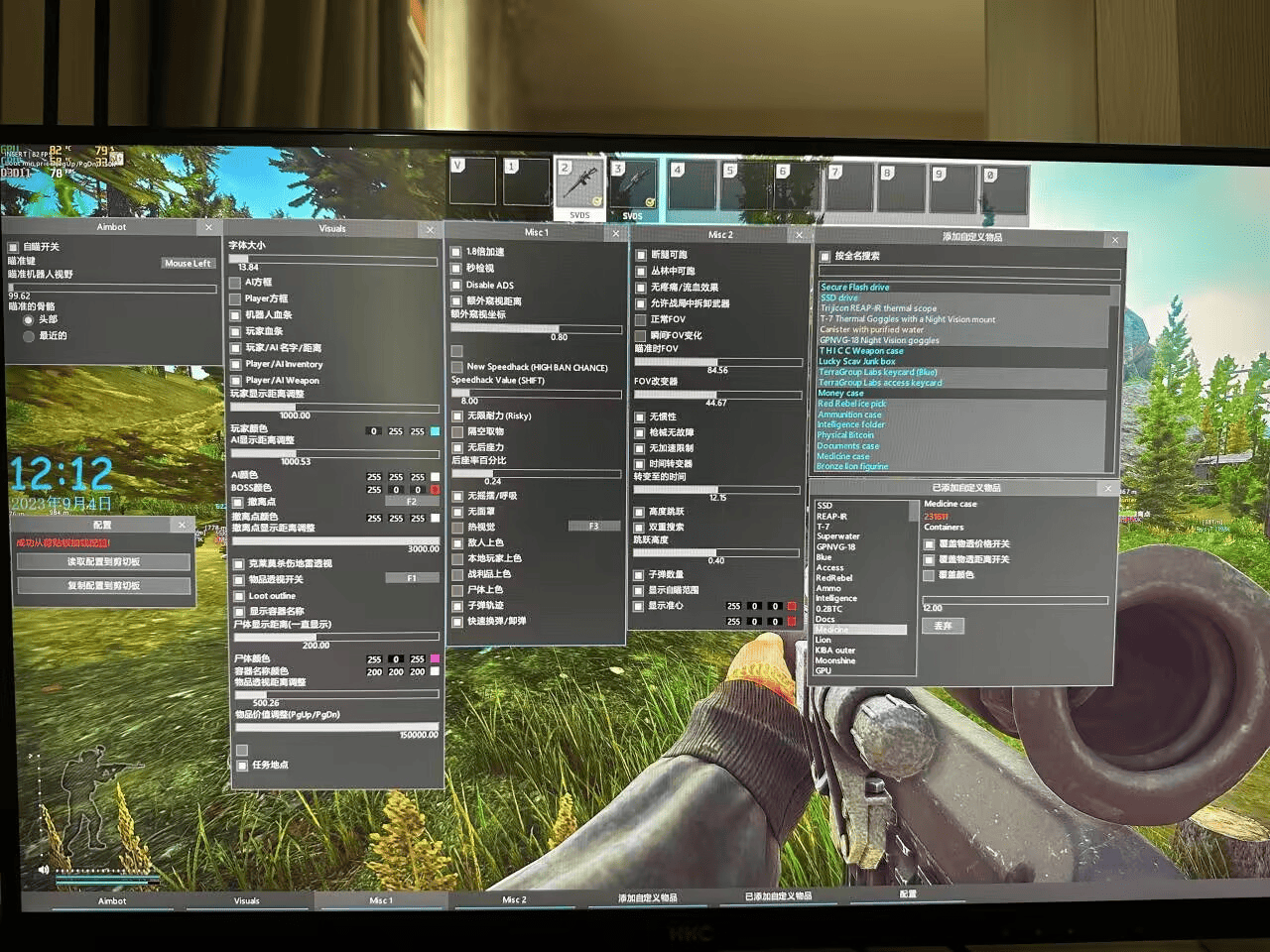The image size is (1270, 952).
Task: Close the Visuals panel
Action: click(430, 229)
